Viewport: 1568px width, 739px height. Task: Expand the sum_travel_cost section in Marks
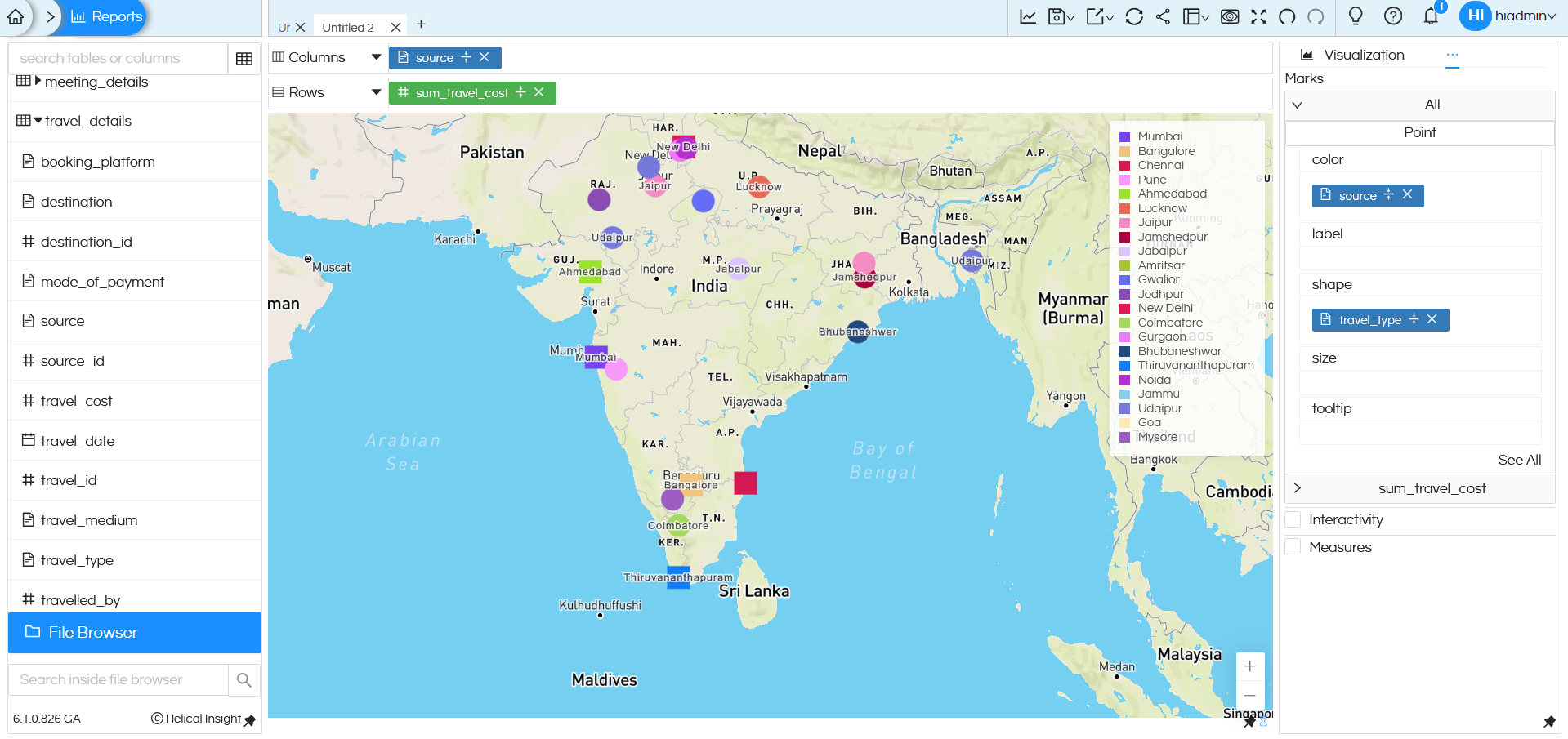pyautogui.click(x=1298, y=488)
